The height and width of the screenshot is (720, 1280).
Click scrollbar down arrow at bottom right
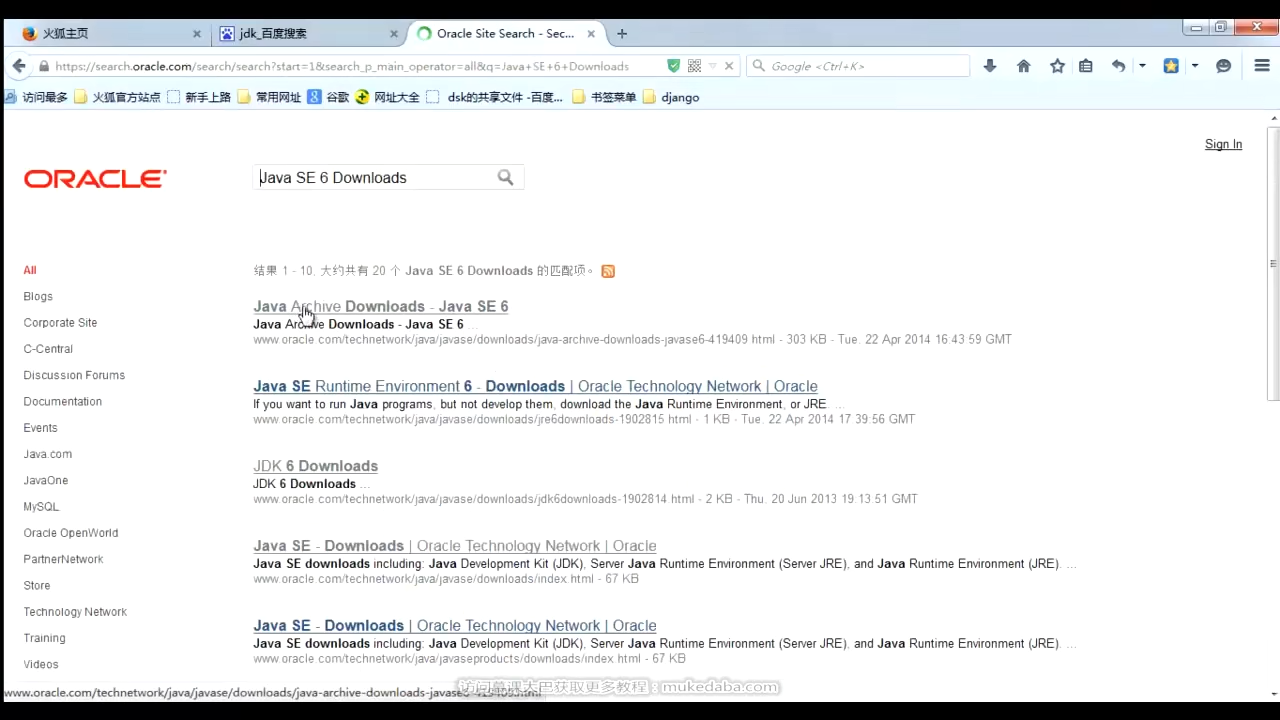1273,692
